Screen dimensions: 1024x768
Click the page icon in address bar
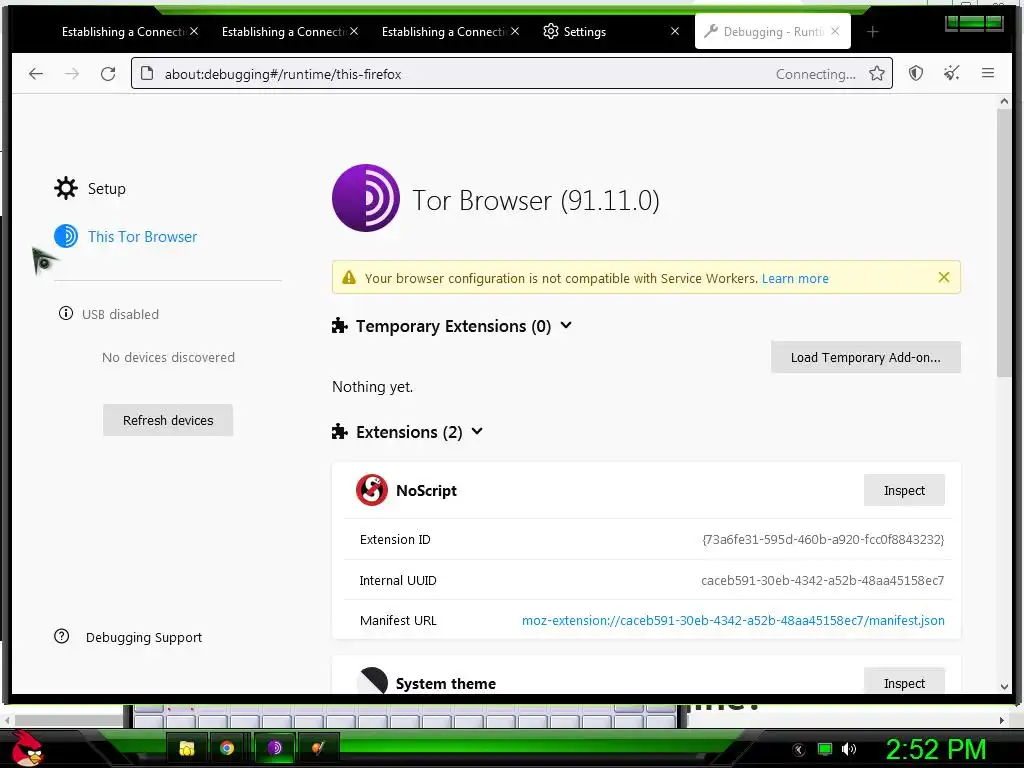pos(148,74)
